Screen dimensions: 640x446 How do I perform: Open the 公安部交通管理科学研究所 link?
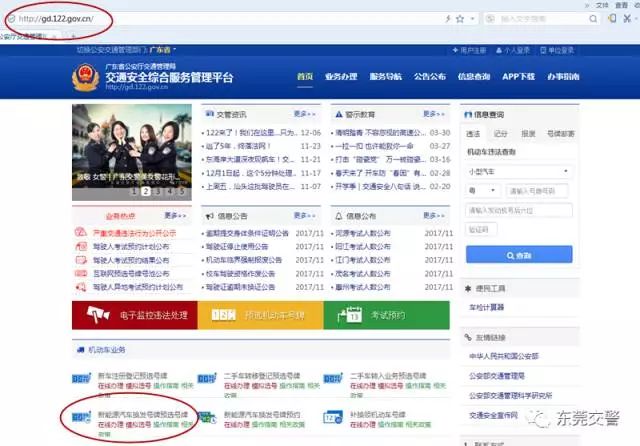pyautogui.click(x=510, y=395)
